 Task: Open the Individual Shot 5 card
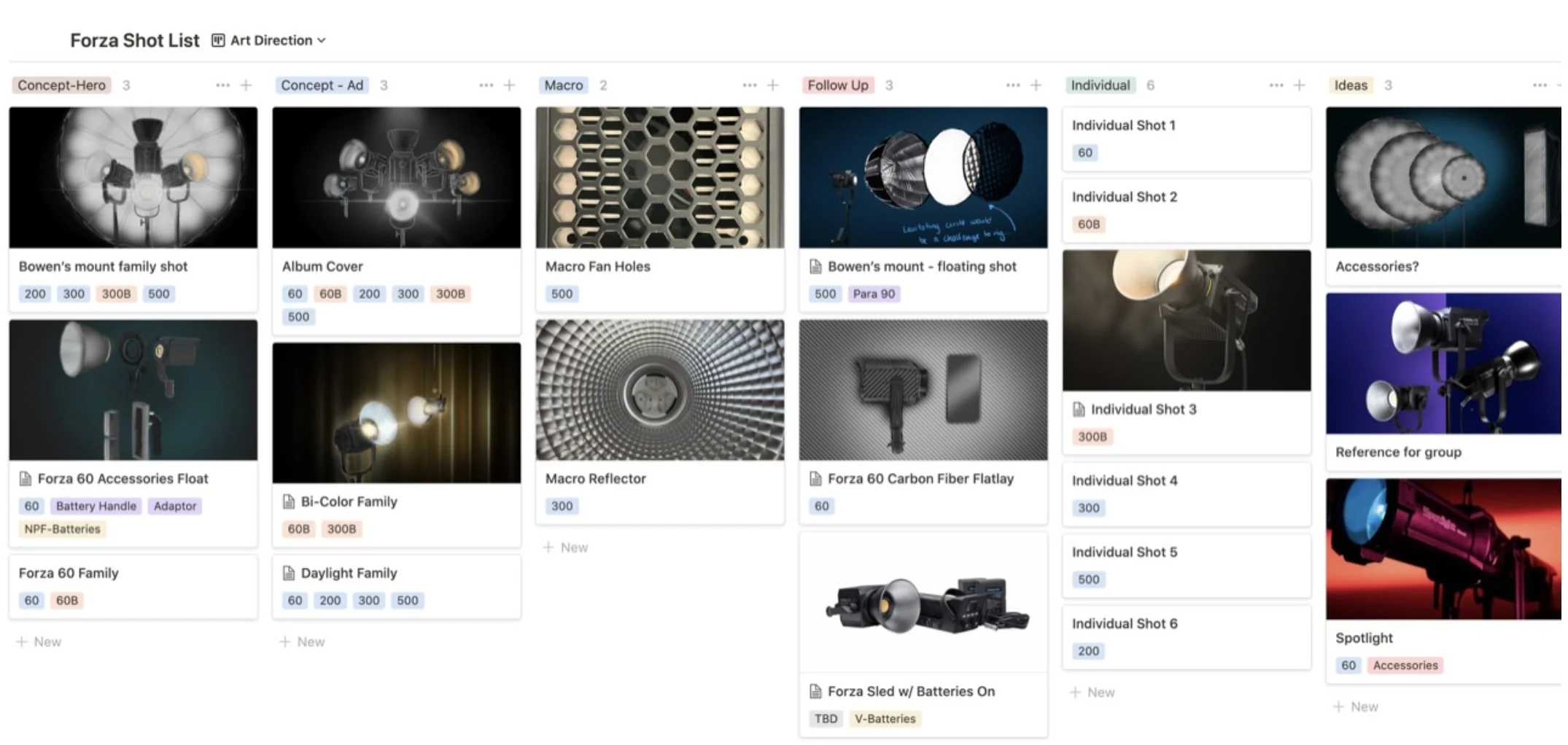tap(1187, 566)
